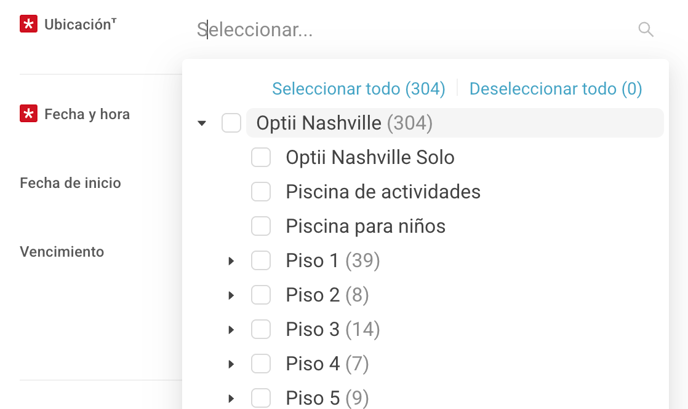Tick the Optii Nashville Solo checkbox

click(261, 157)
